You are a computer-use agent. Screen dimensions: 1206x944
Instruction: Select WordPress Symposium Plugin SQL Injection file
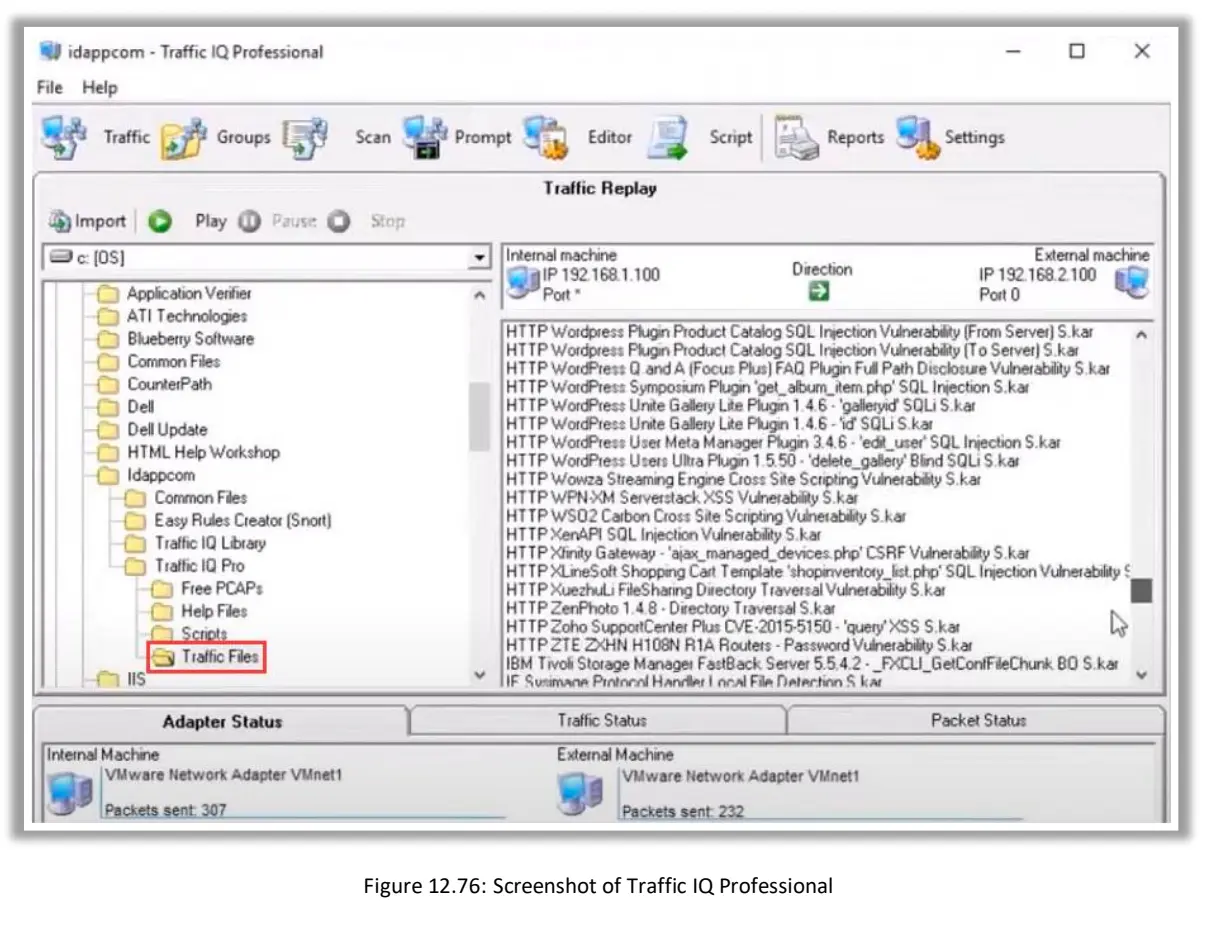point(755,388)
